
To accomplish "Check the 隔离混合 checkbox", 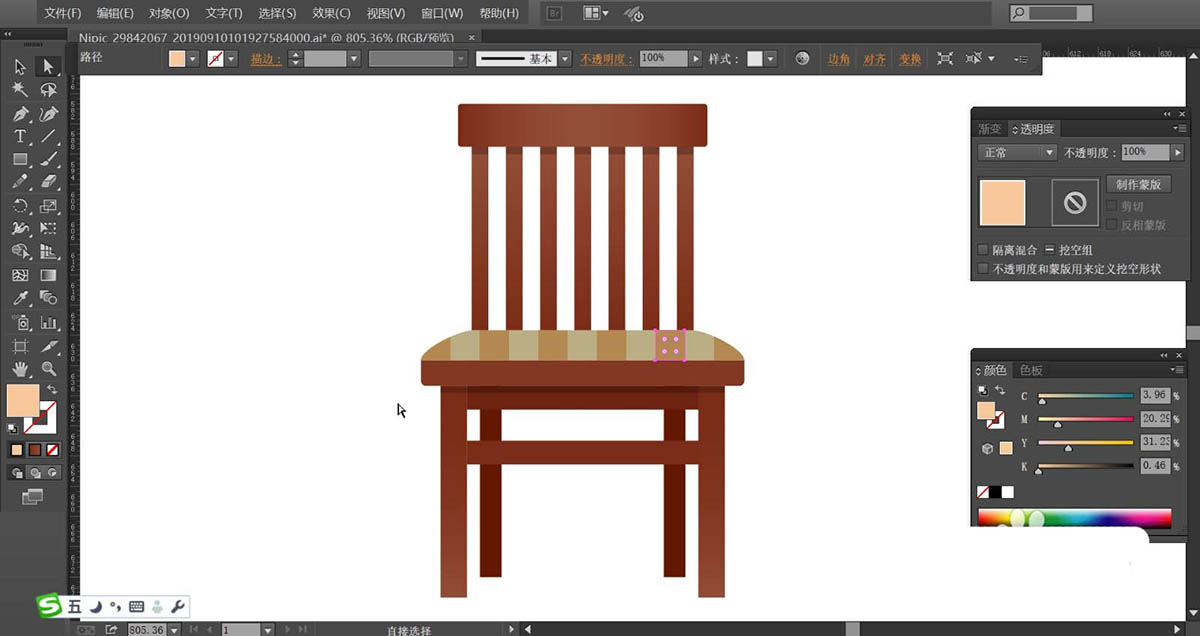I will [x=983, y=249].
